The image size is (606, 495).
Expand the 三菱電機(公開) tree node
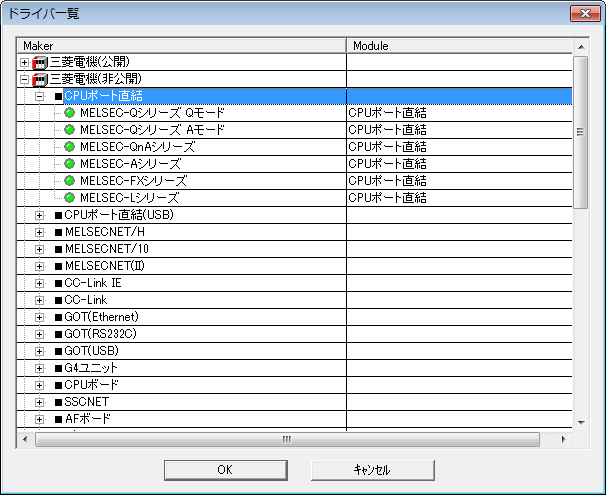coord(24,62)
